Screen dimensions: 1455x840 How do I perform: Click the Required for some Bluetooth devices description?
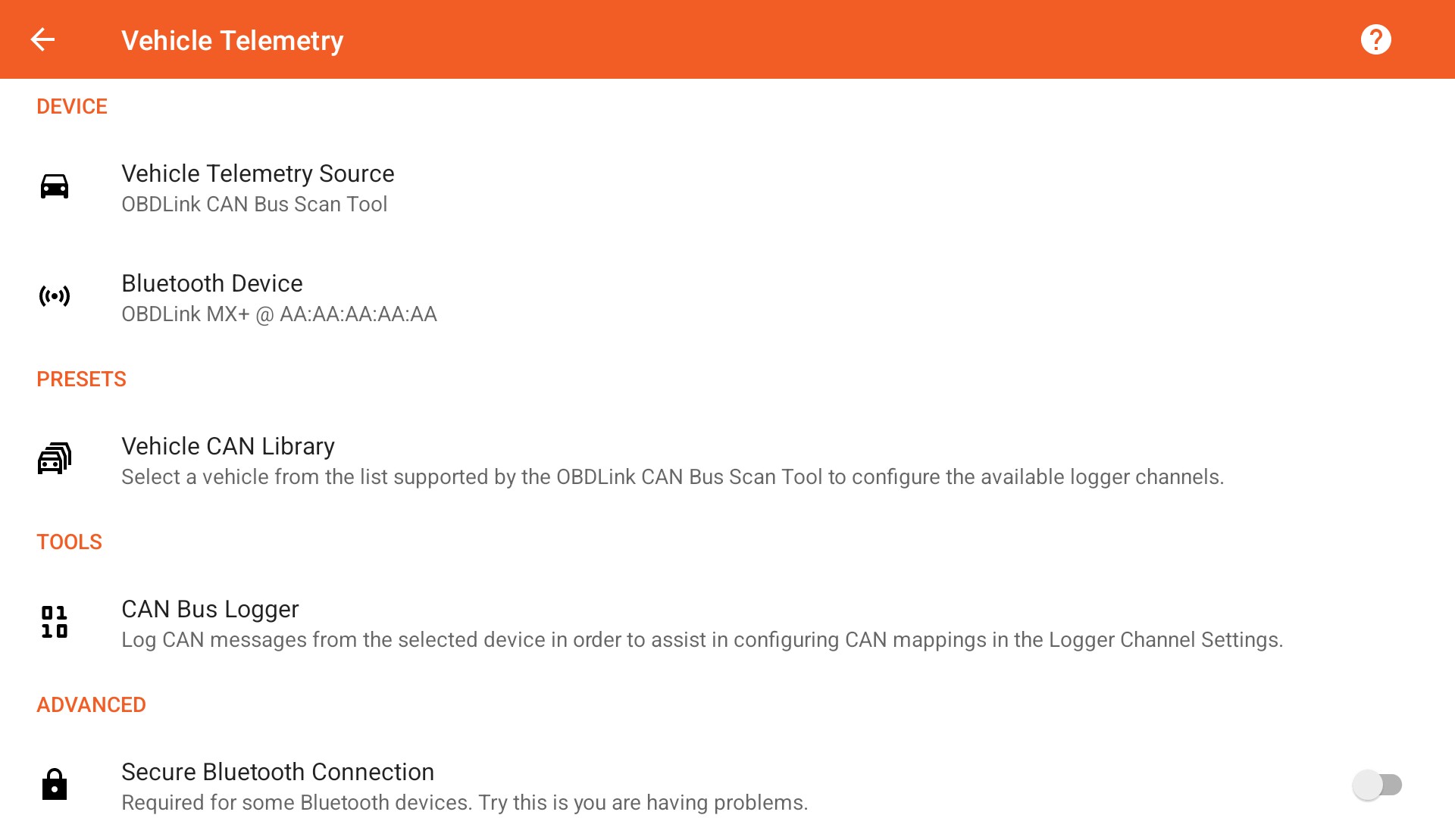465,803
